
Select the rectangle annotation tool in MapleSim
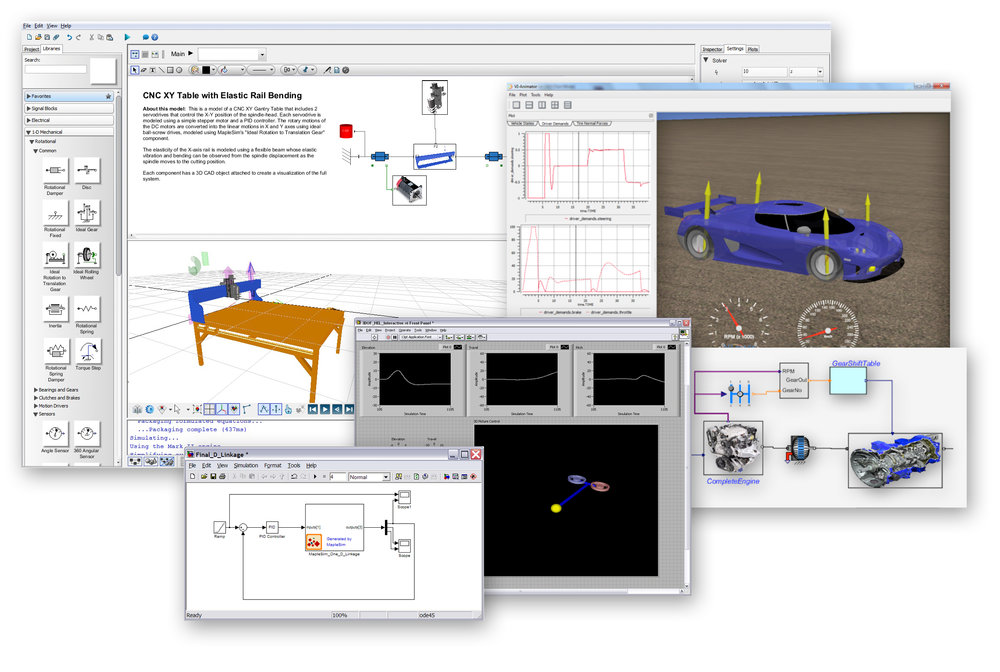(170, 70)
